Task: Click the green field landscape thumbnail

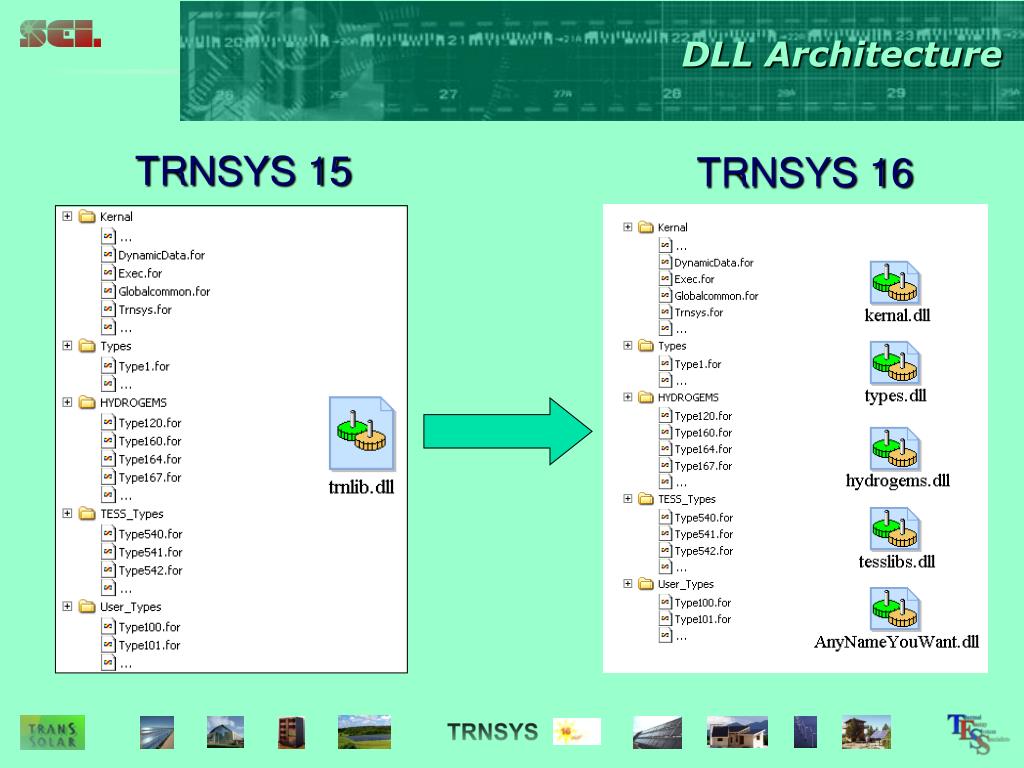Action: [x=364, y=732]
